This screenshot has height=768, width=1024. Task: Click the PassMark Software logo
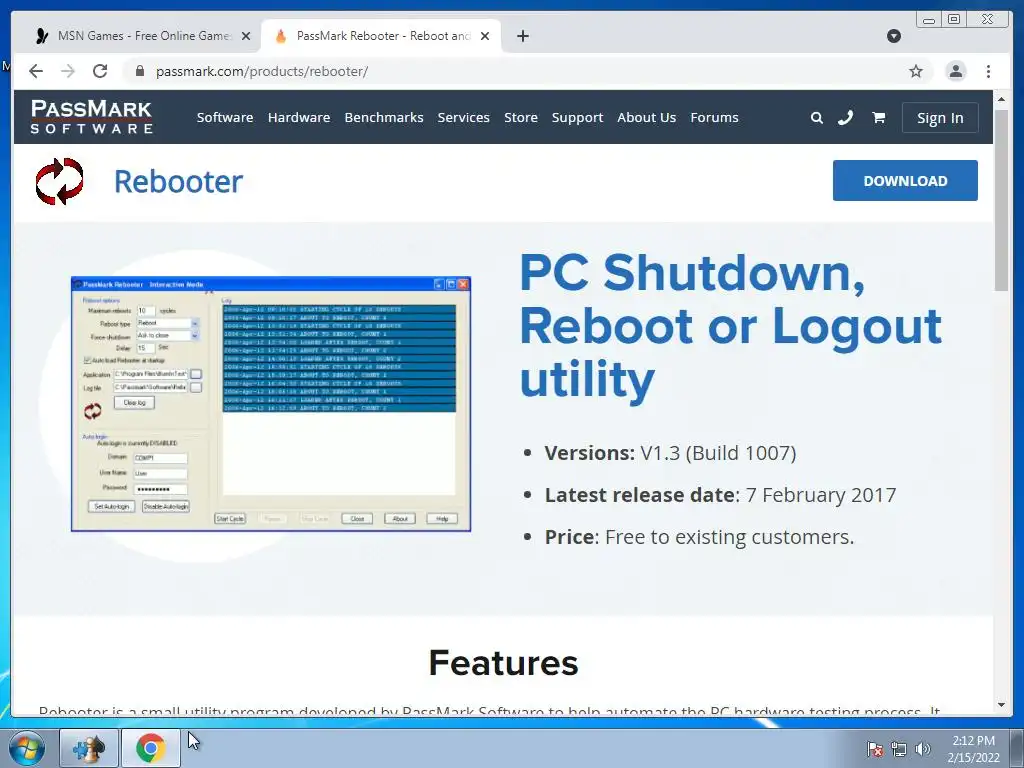point(91,117)
